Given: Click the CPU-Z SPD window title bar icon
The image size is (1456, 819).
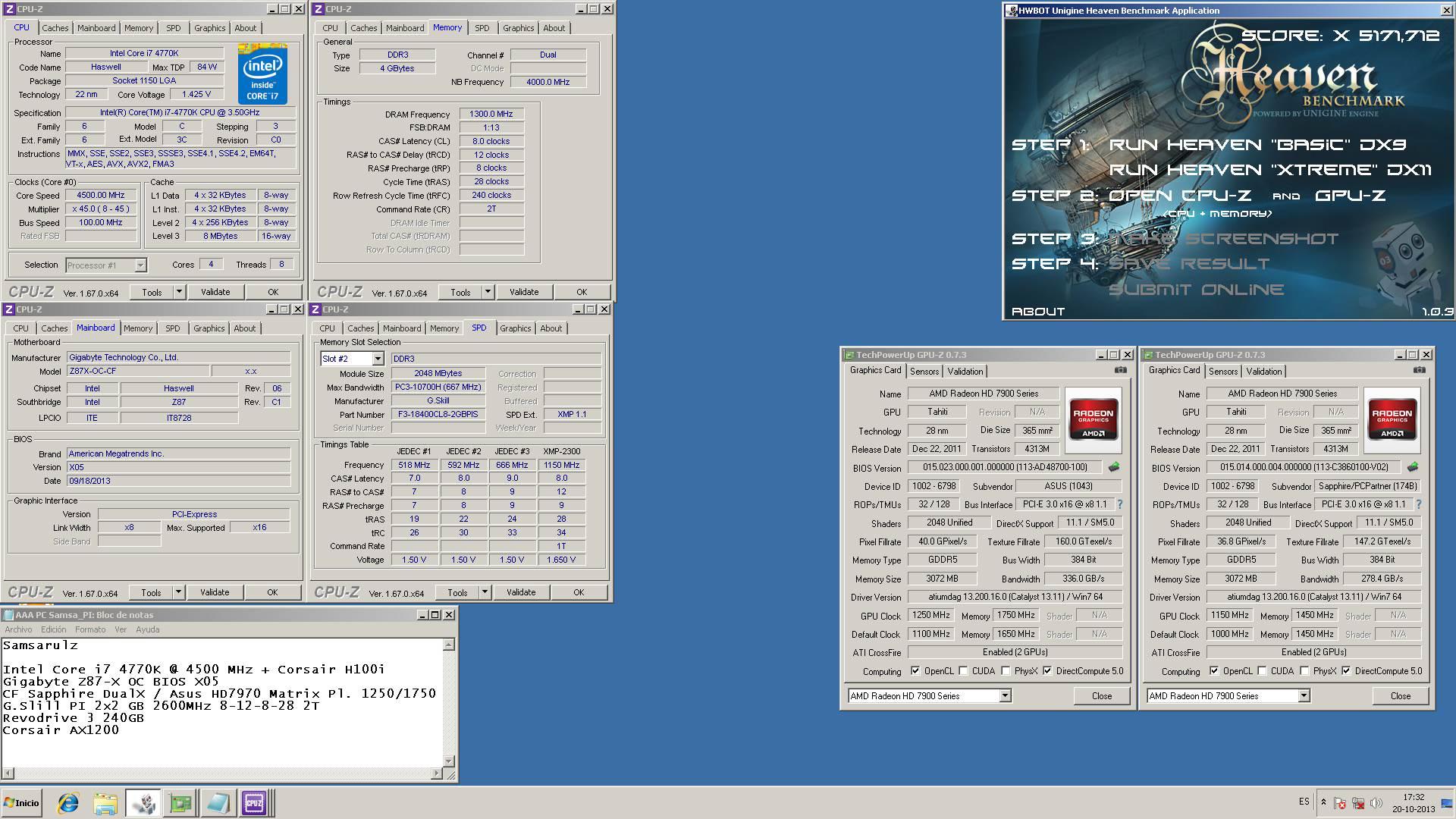Looking at the screenshot, I should click(x=315, y=309).
